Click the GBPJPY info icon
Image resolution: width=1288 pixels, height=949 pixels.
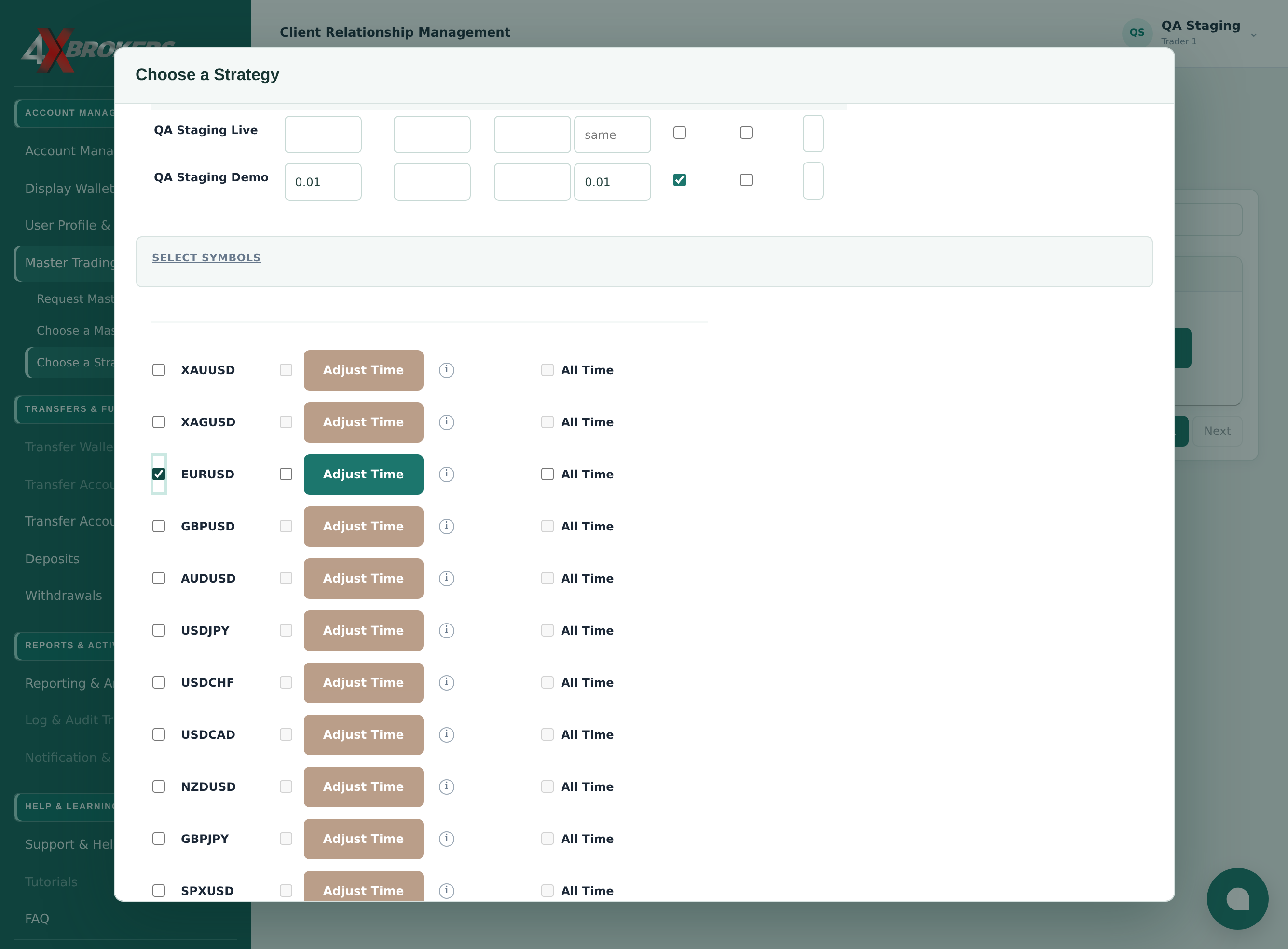pyautogui.click(x=447, y=839)
